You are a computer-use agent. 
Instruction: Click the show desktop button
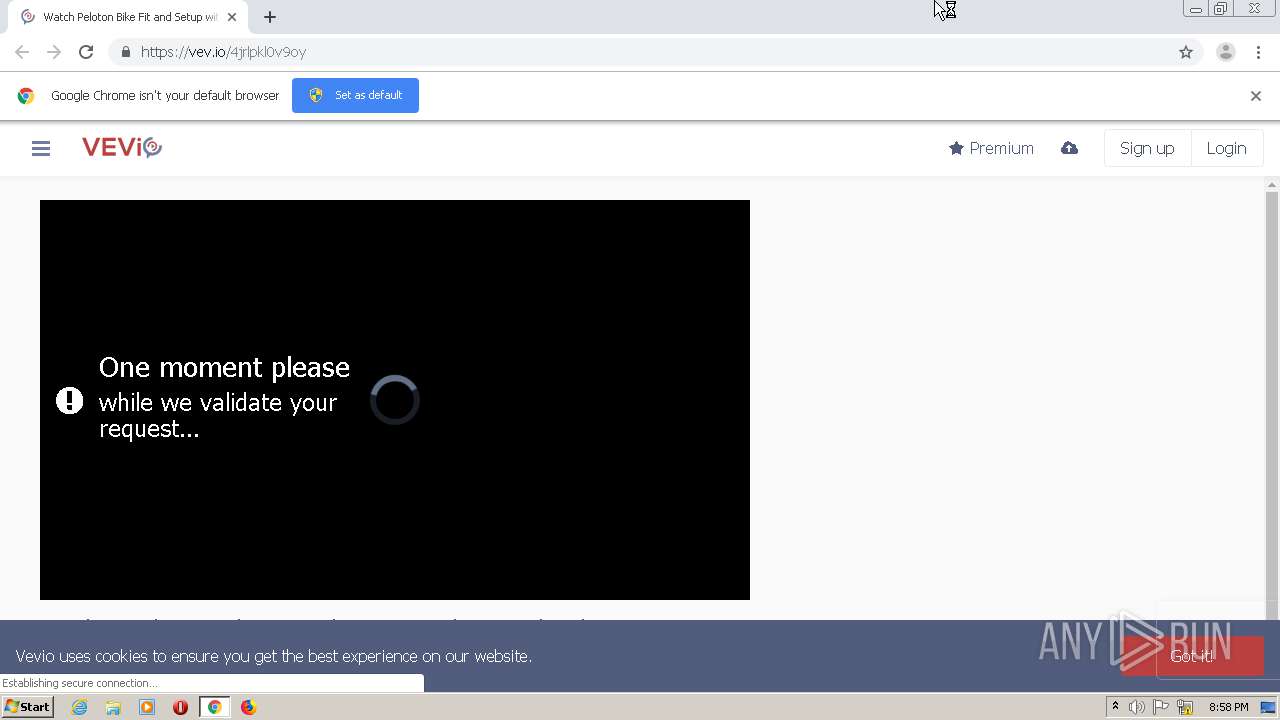1268,707
